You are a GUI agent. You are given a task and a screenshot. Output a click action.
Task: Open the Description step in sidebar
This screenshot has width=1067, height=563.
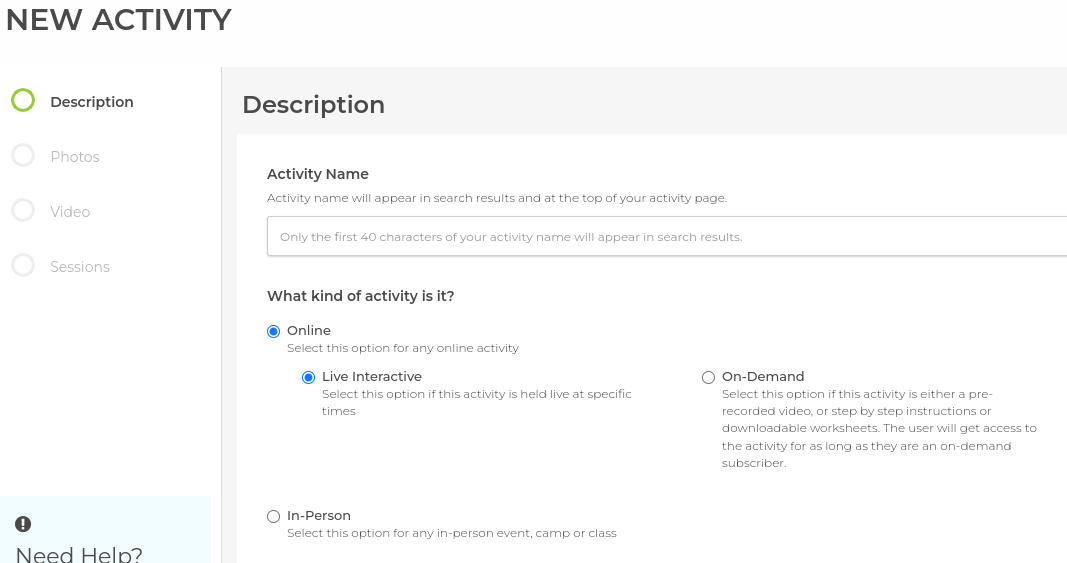[x=92, y=102]
